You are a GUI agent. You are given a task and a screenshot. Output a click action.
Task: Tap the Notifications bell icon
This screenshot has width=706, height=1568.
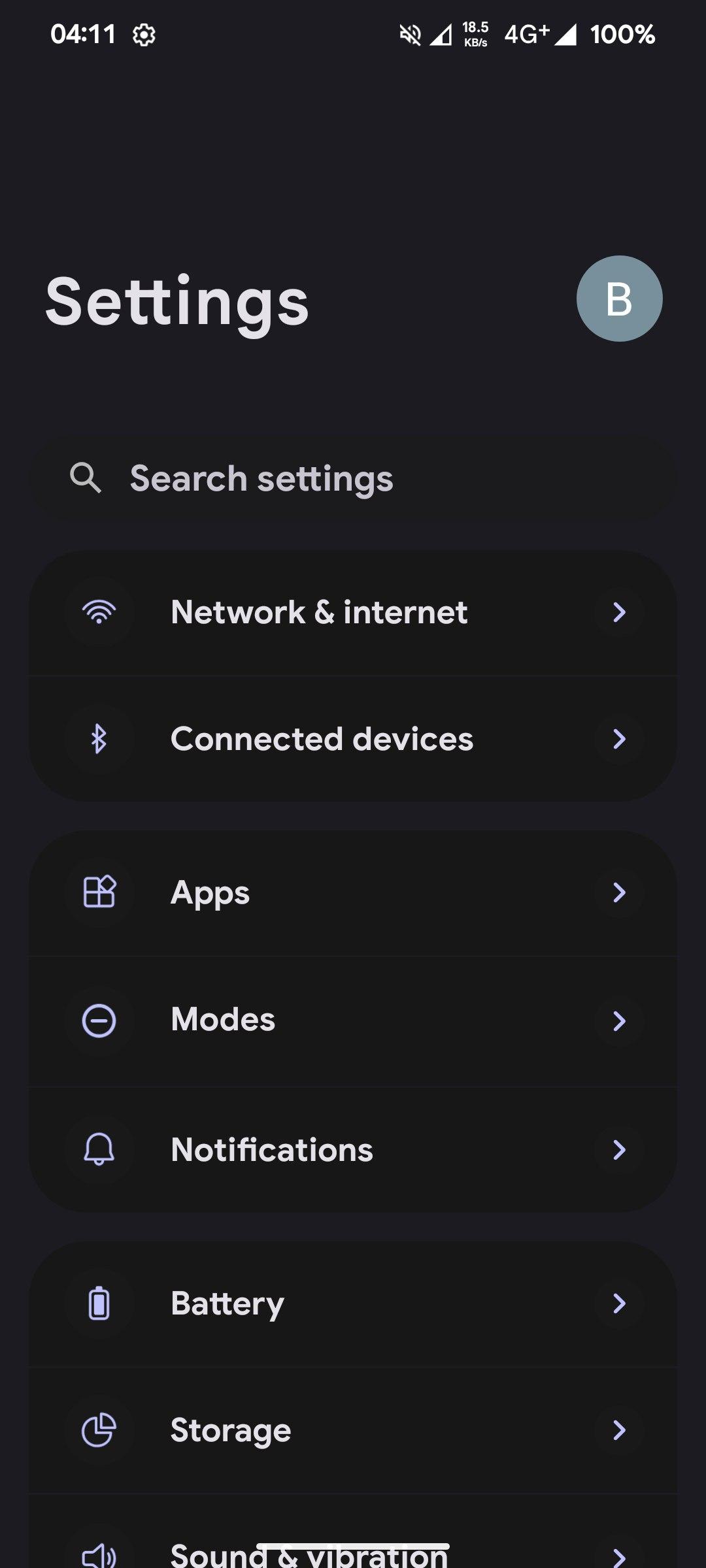click(99, 1149)
